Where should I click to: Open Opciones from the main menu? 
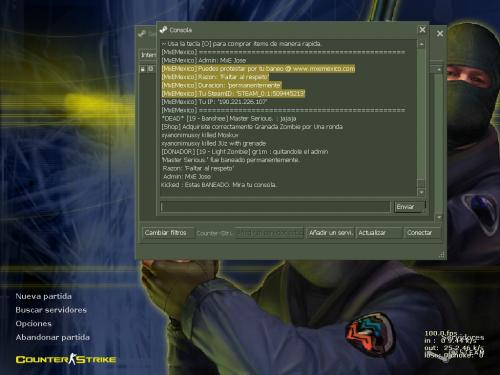click(x=33, y=323)
